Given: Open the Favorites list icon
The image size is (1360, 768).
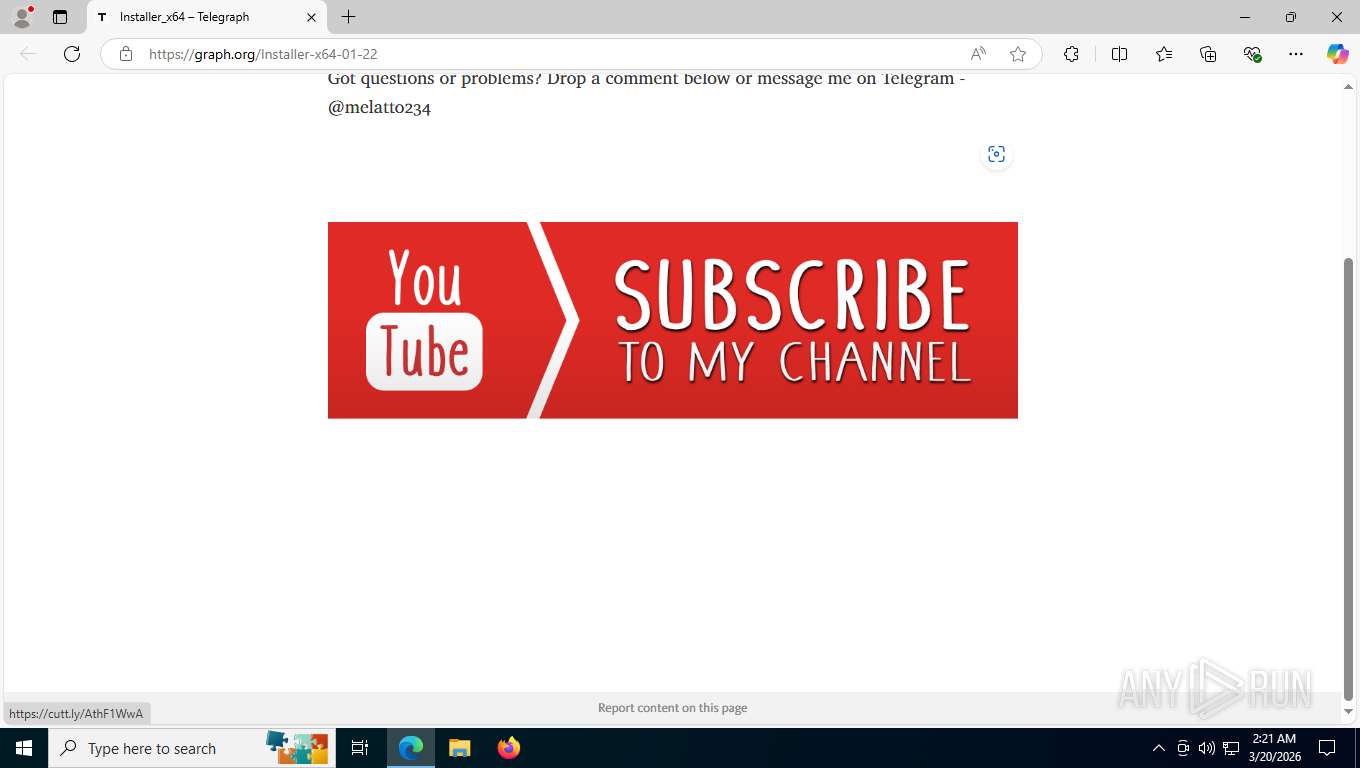Looking at the screenshot, I should [1164, 54].
